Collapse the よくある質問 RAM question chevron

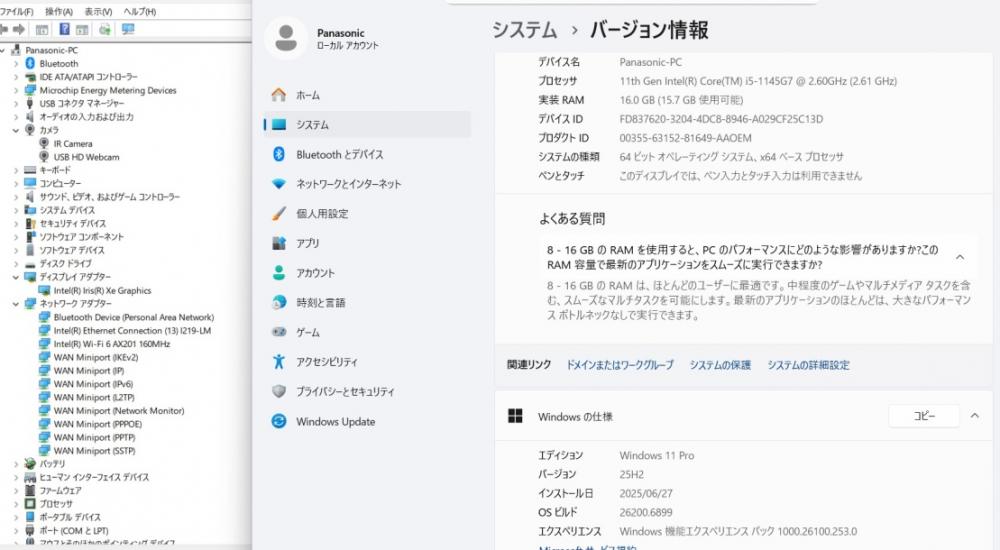960,257
